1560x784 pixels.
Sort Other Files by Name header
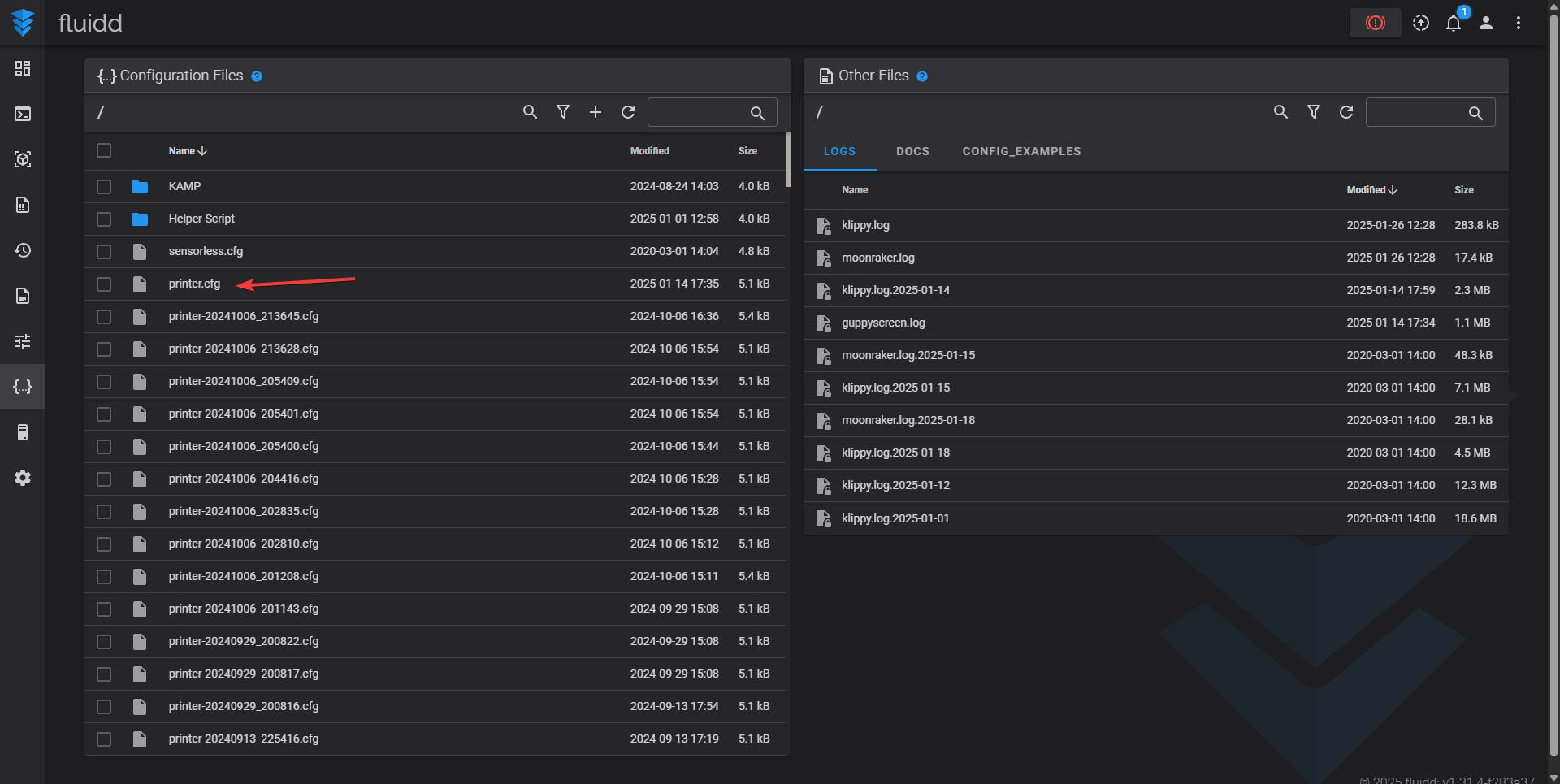(x=855, y=190)
